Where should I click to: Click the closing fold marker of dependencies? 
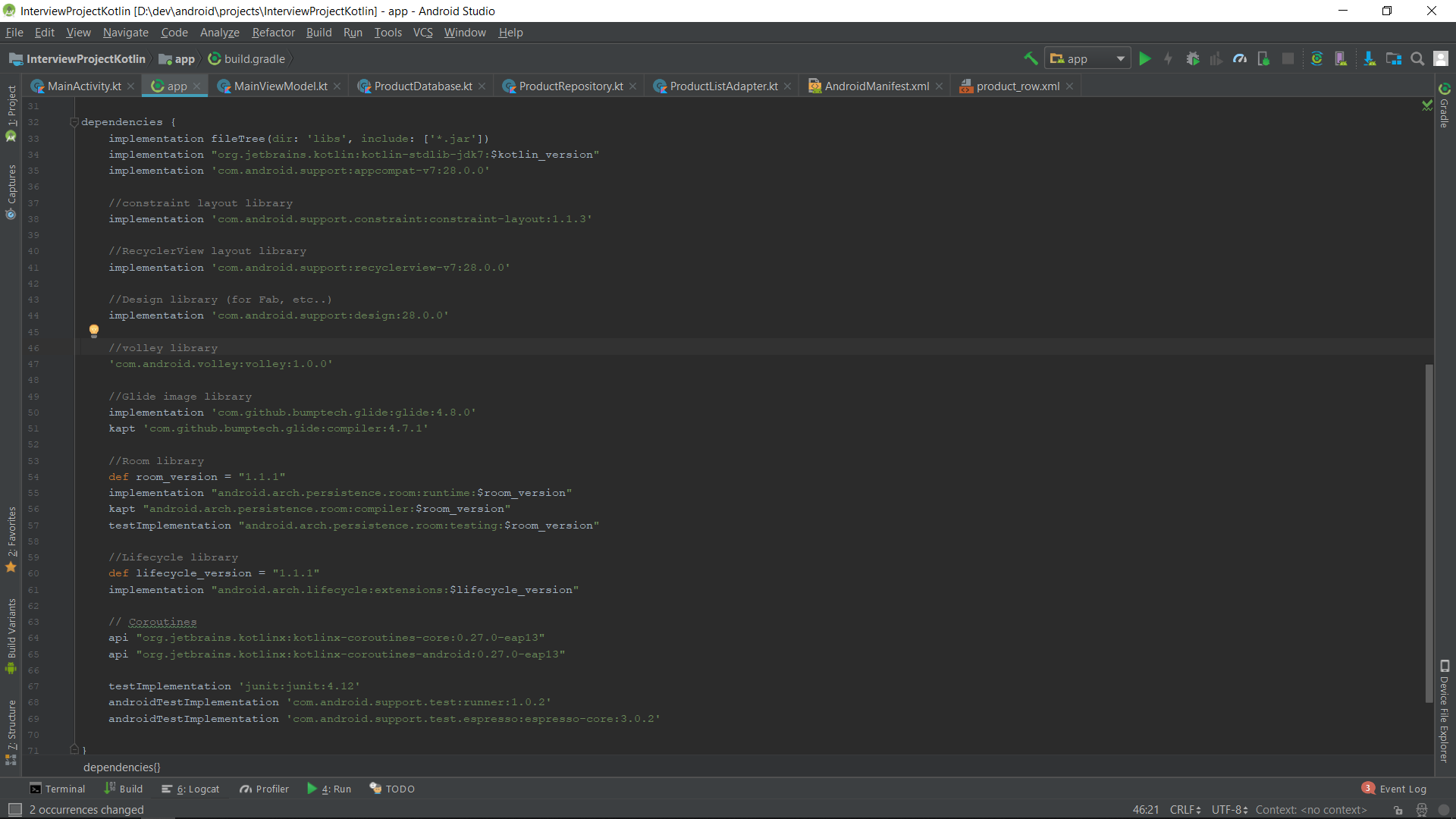74,749
